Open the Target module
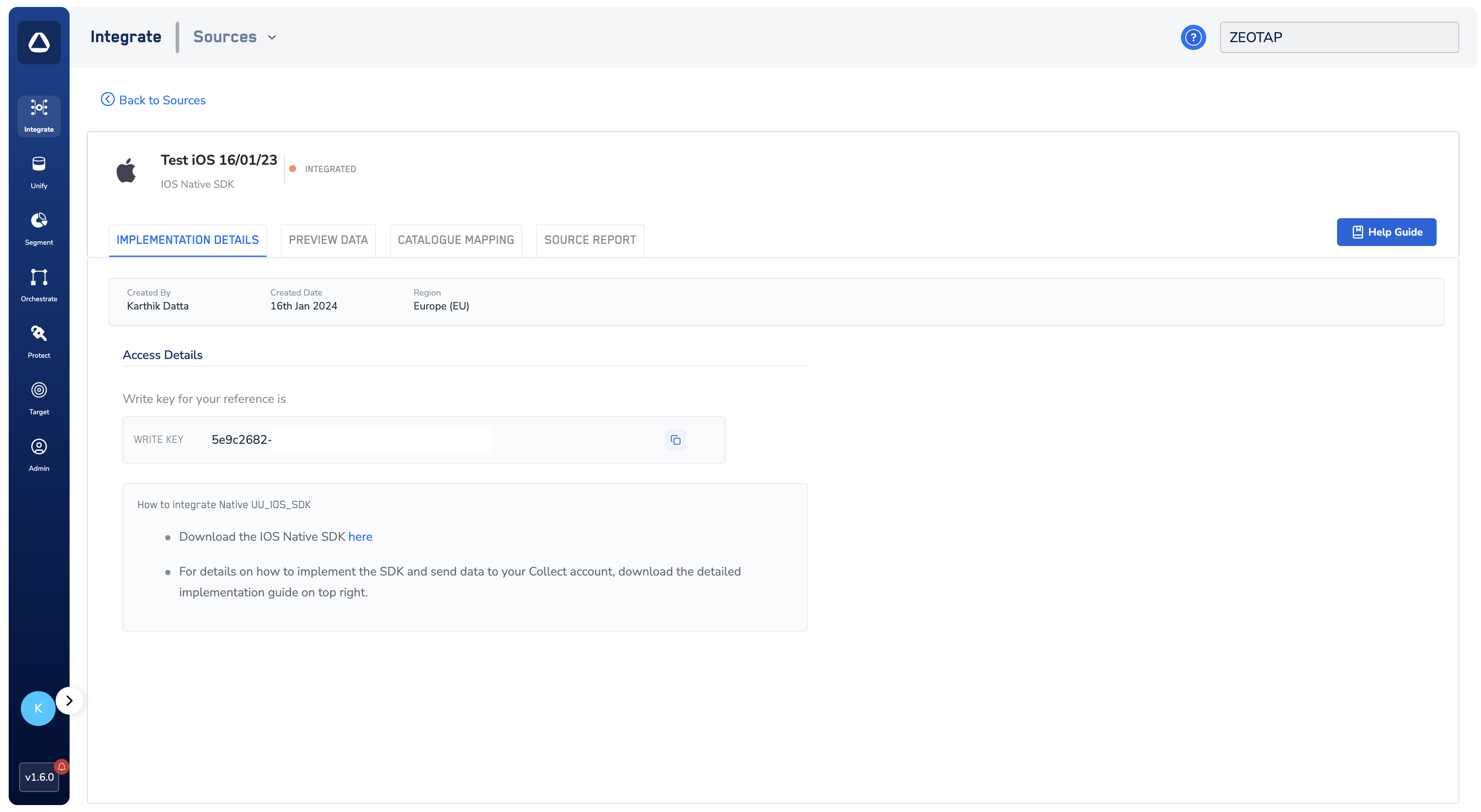This screenshot has height=812, width=1481. [x=39, y=398]
